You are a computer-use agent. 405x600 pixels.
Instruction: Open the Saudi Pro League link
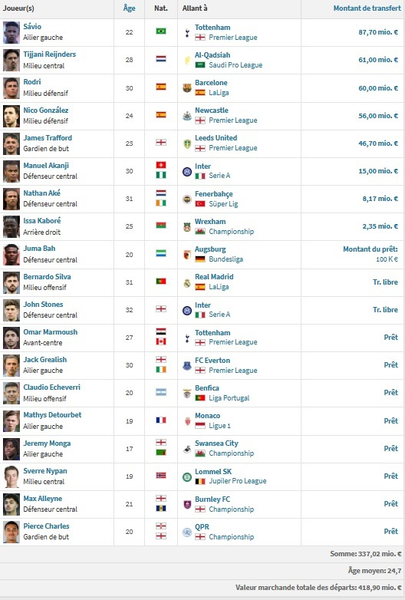235,65
